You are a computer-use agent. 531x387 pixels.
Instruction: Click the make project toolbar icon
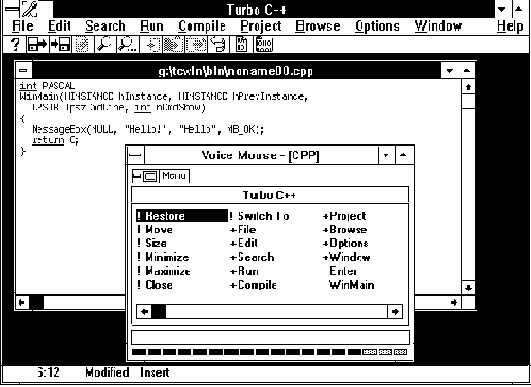pyautogui.click(x=241, y=44)
